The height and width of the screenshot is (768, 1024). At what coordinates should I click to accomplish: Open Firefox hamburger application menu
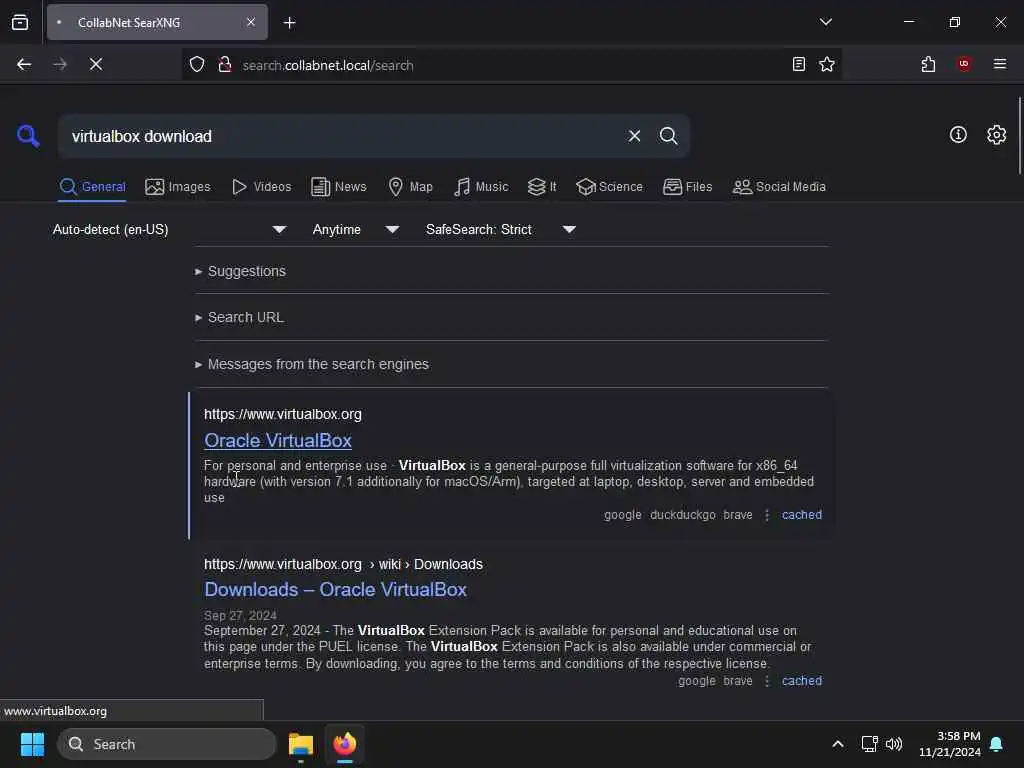tap(1000, 64)
